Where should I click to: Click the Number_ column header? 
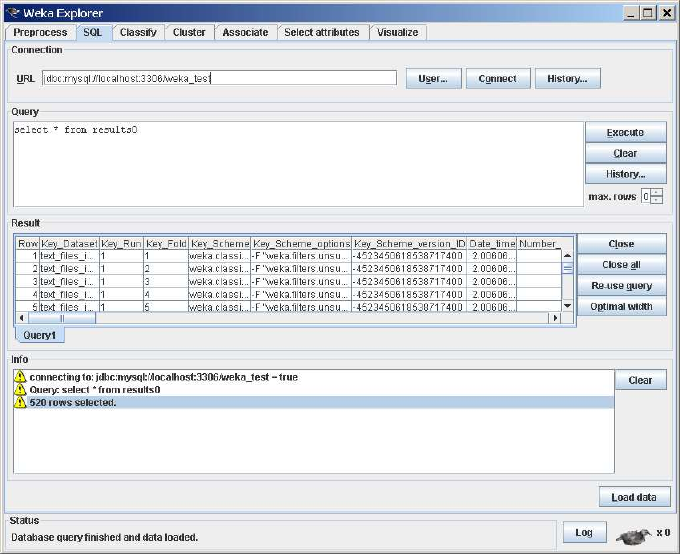[539, 244]
